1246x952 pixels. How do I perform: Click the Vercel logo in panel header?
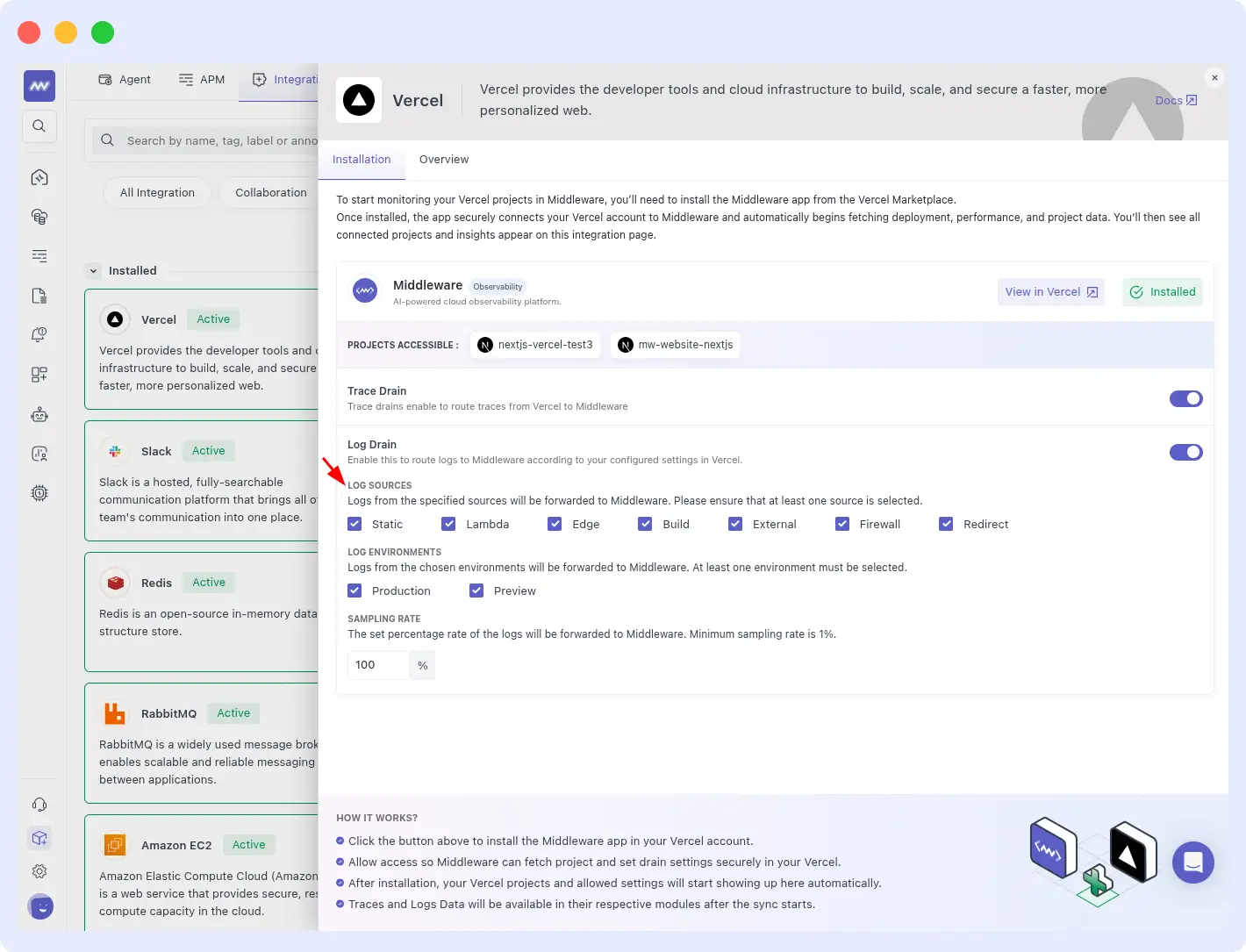click(359, 100)
